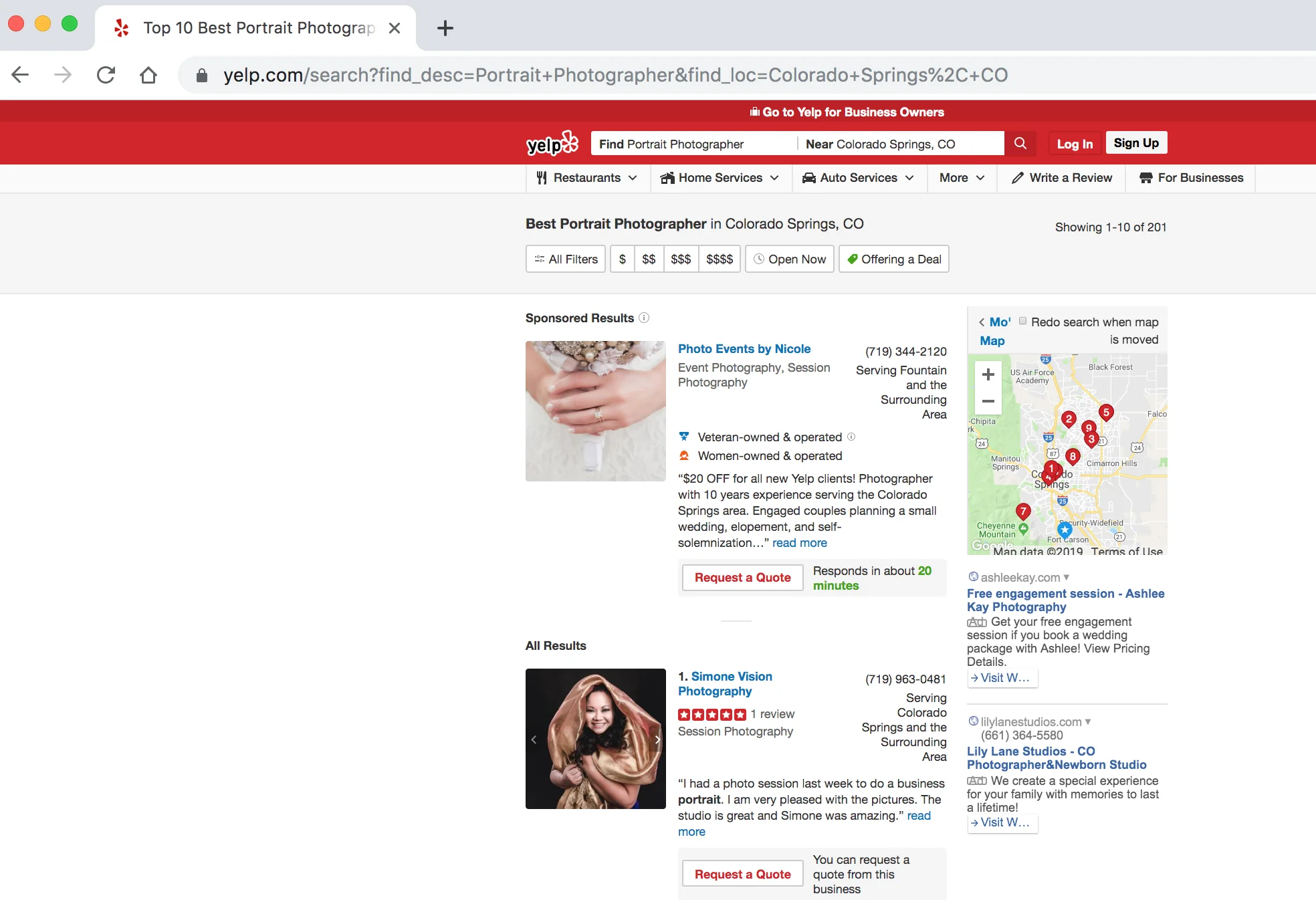1316x912 pixels.
Task: Expand the Home Services menu
Action: [720, 178]
